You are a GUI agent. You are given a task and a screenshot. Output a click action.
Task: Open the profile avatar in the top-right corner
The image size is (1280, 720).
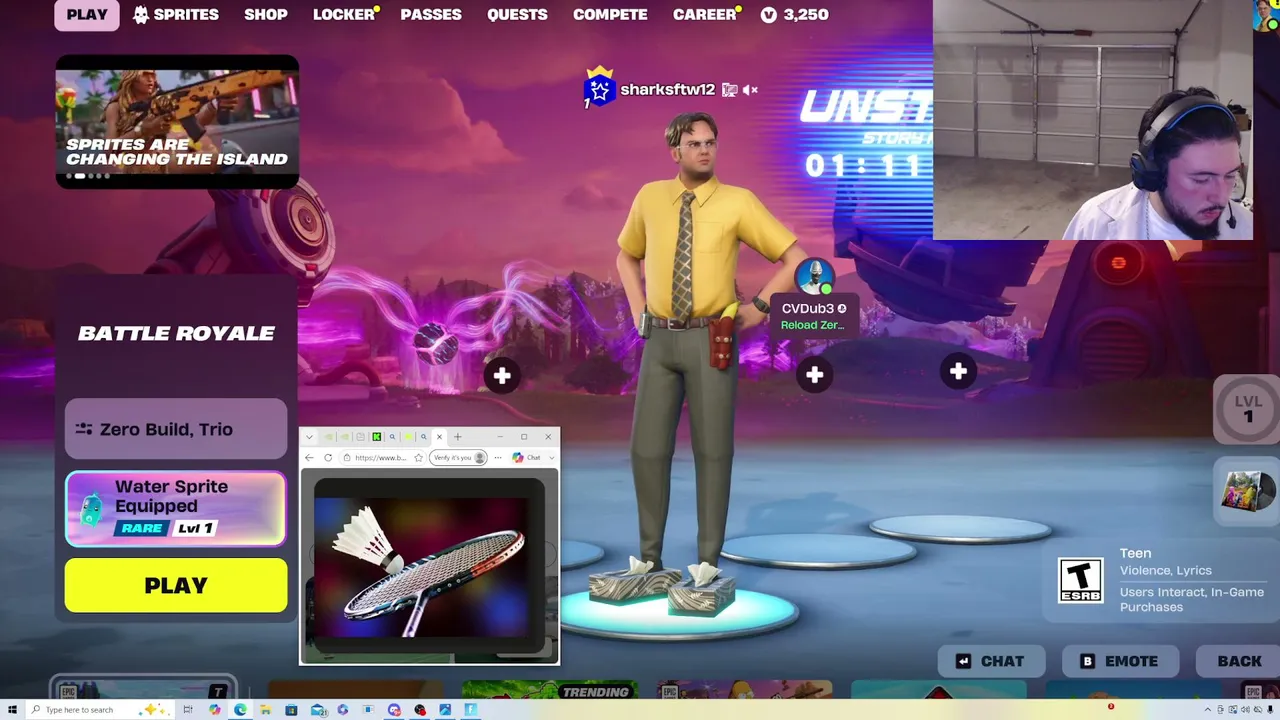(x=1266, y=16)
